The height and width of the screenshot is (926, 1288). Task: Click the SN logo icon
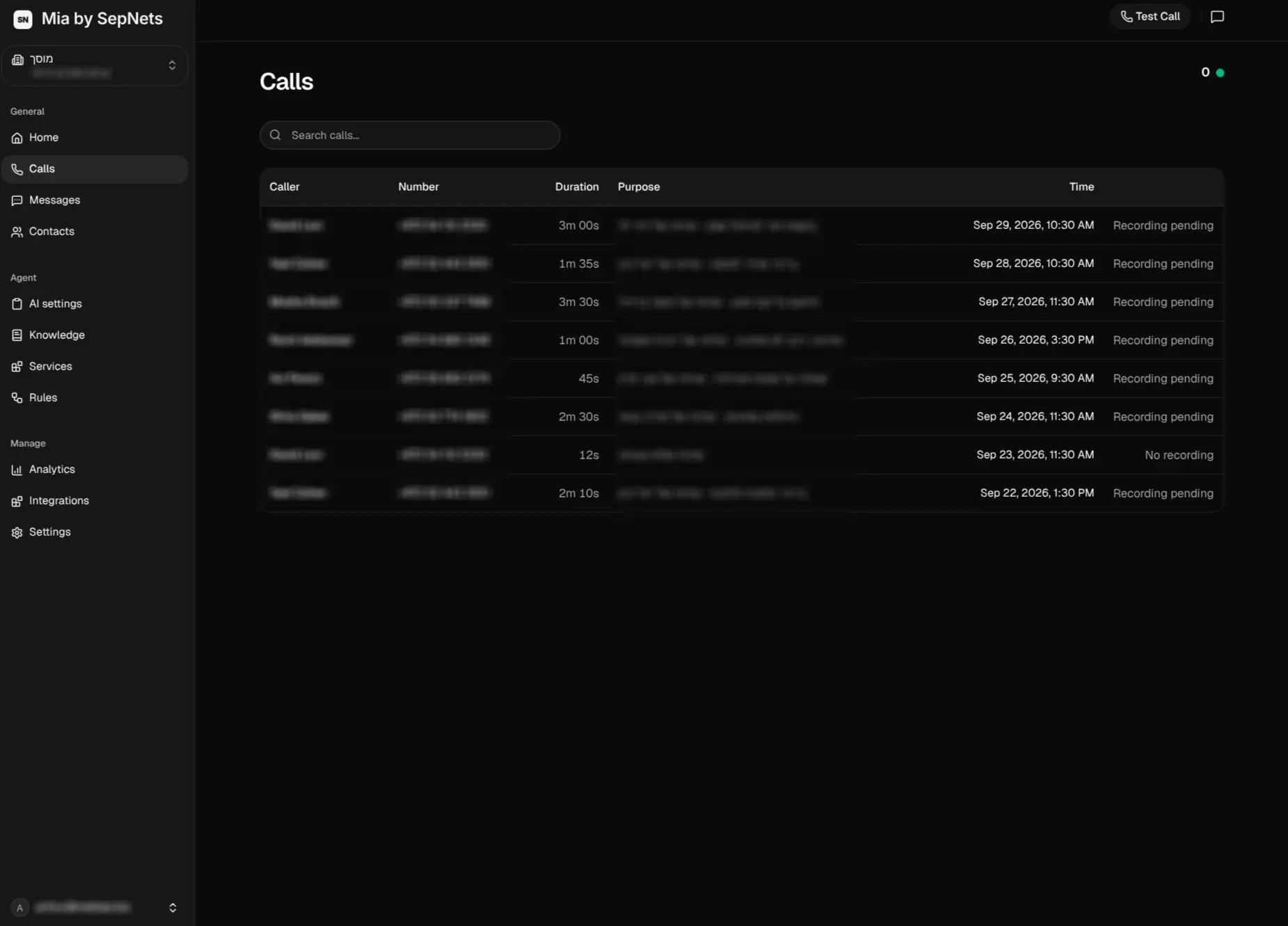coord(23,19)
